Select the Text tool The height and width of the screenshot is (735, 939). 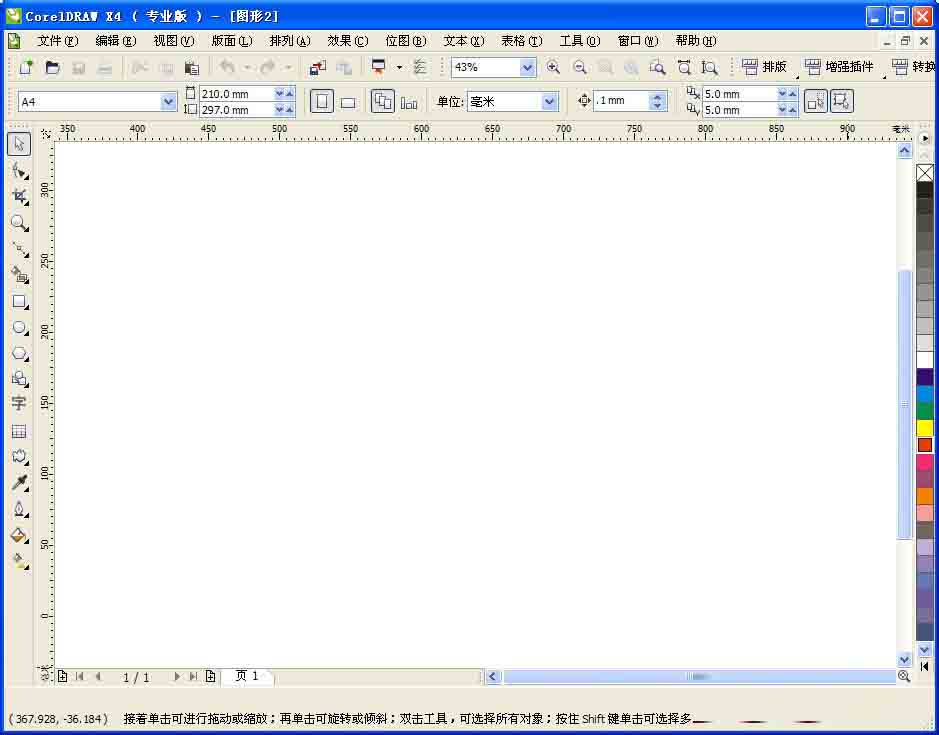point(19,404)
